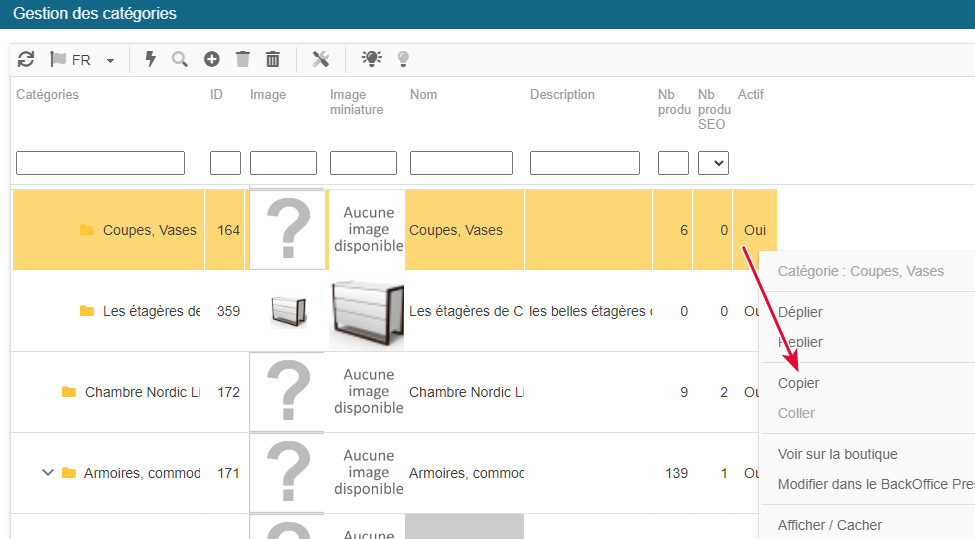Viewport: 975px width, 539px height.
Task: Click the solid gray trash icon
Action: click(242, 60)
